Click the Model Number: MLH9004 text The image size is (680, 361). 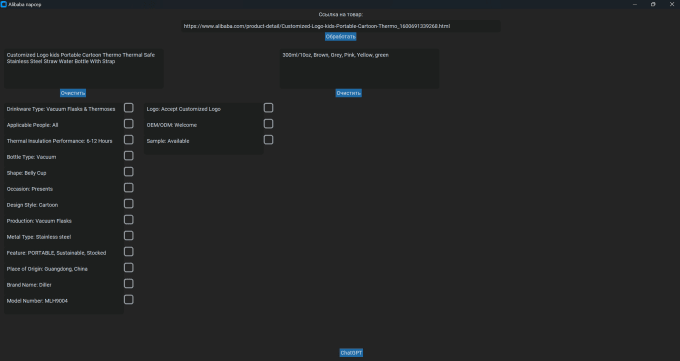coord(37,301)
